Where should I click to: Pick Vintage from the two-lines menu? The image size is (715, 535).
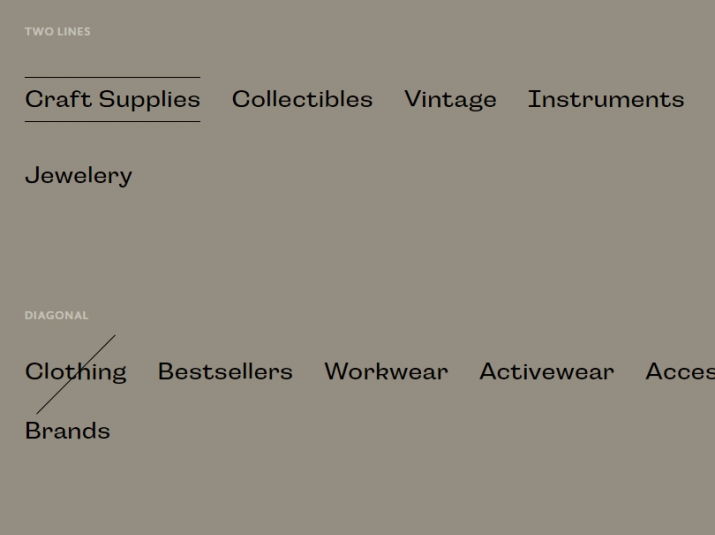click(x=450, y=99)
